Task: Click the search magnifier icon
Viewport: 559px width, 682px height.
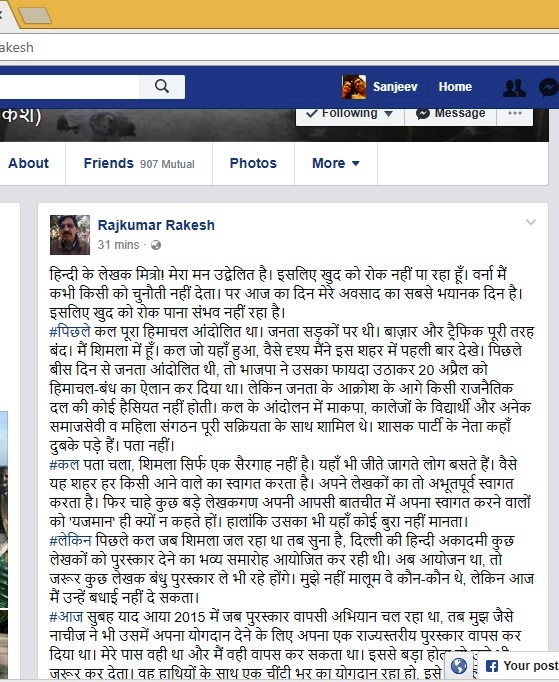Action: point(162,87)
